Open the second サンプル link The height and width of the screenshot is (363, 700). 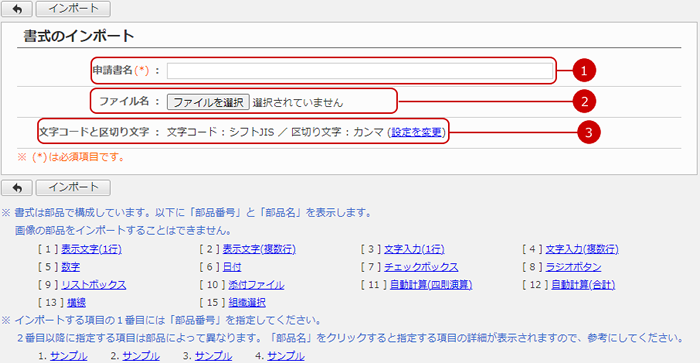pyautogui.click(x=141, y=356)
